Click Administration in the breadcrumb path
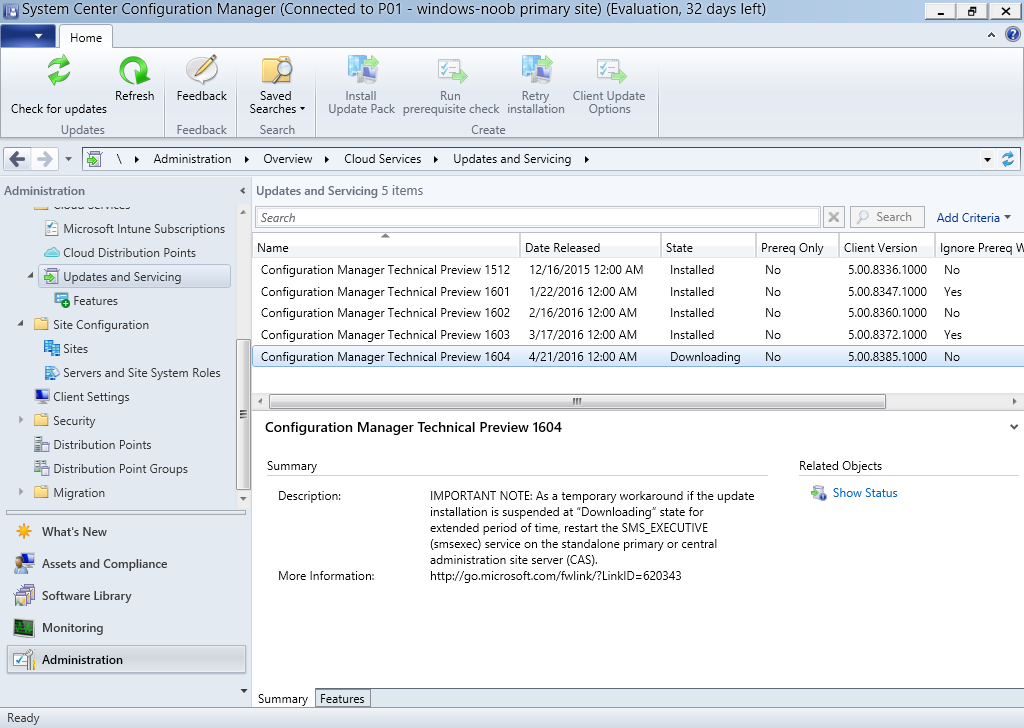The image size is (1024, 728). pos(193,159)
